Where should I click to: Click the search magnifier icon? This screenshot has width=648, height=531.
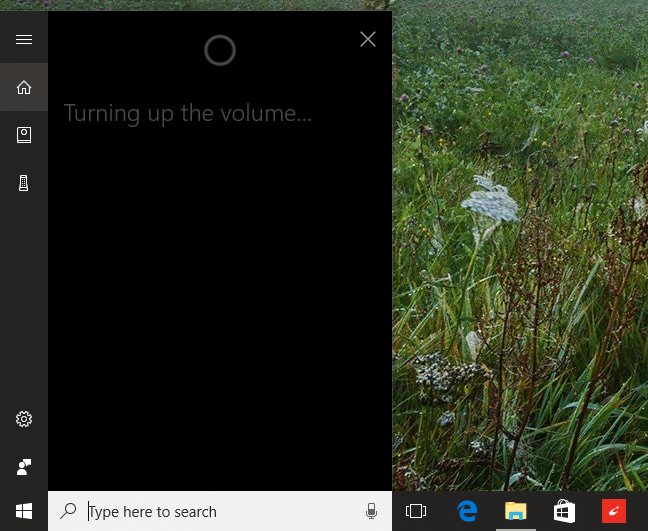pos(68,511)
